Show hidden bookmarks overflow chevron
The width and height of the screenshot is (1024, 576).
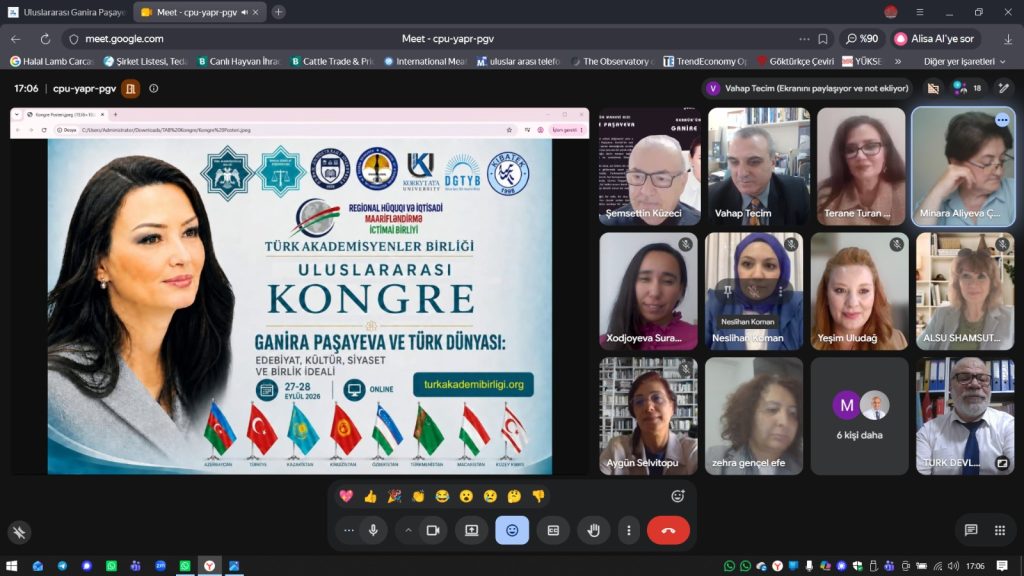(898, 61)
